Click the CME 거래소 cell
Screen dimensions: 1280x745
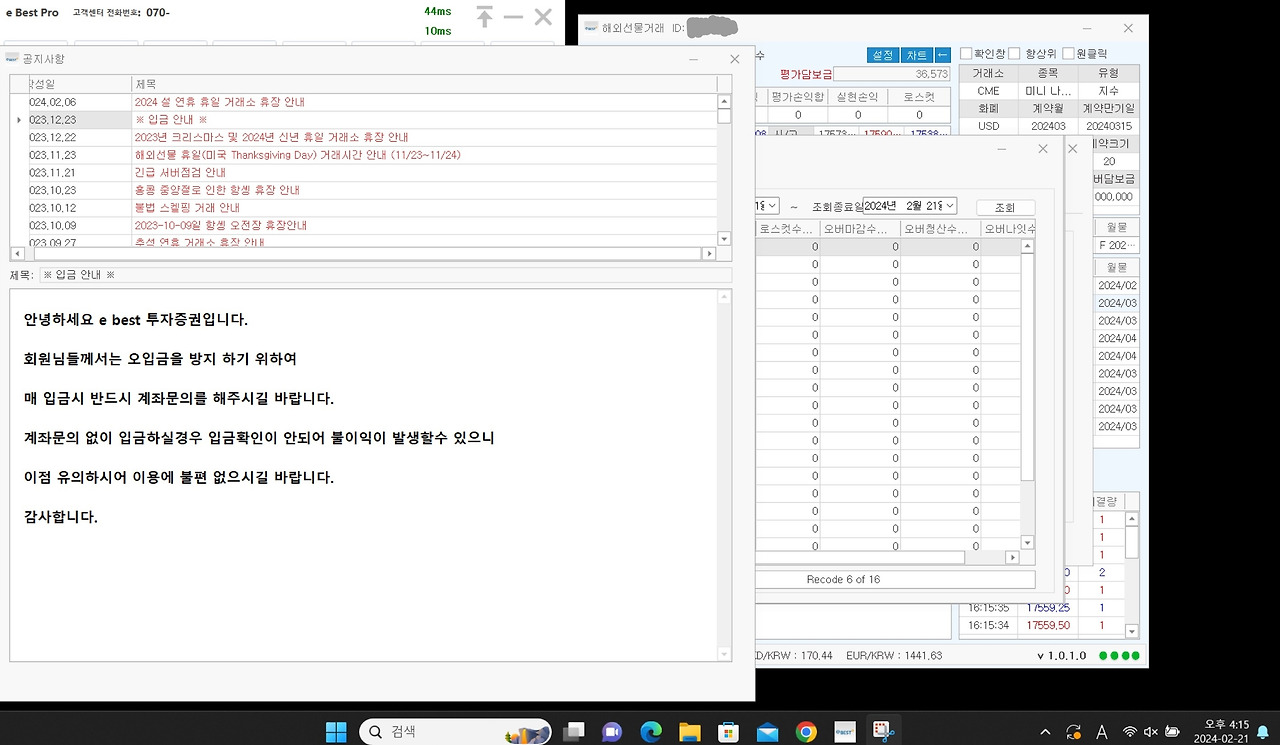click(988, 91)
